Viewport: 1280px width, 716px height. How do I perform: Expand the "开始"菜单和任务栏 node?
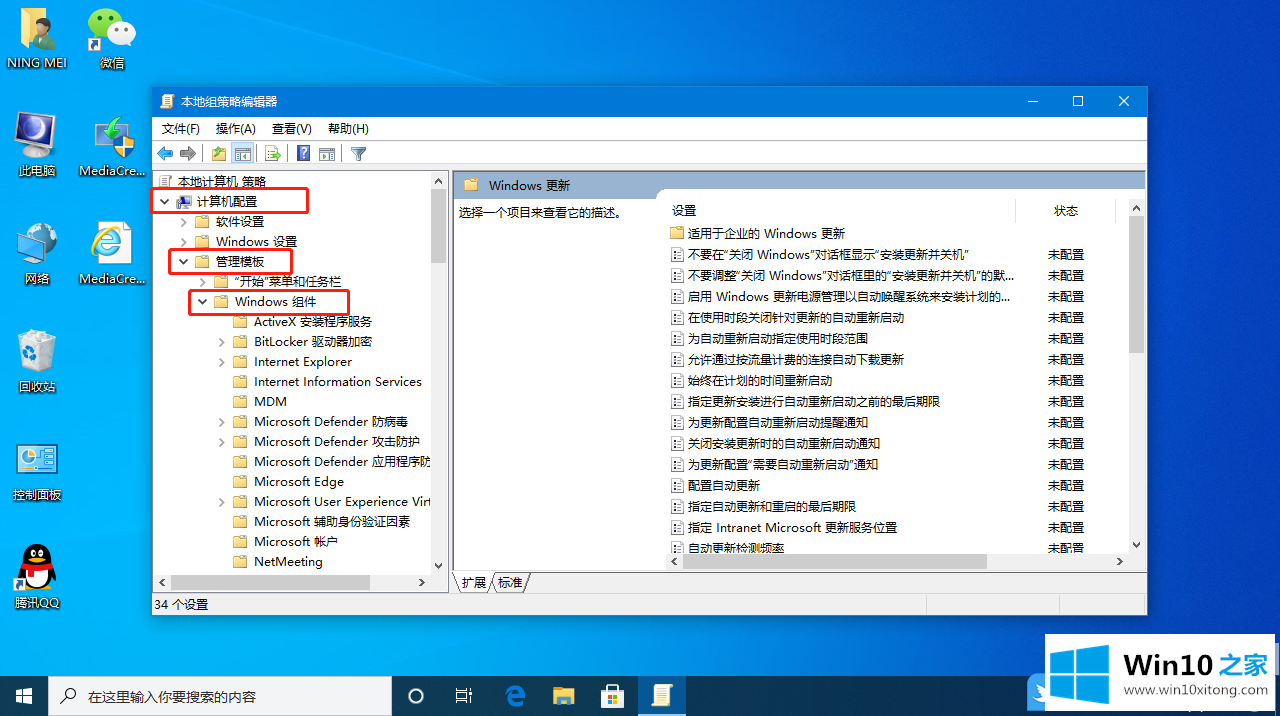pyautogui.click(x=202, y=282)
